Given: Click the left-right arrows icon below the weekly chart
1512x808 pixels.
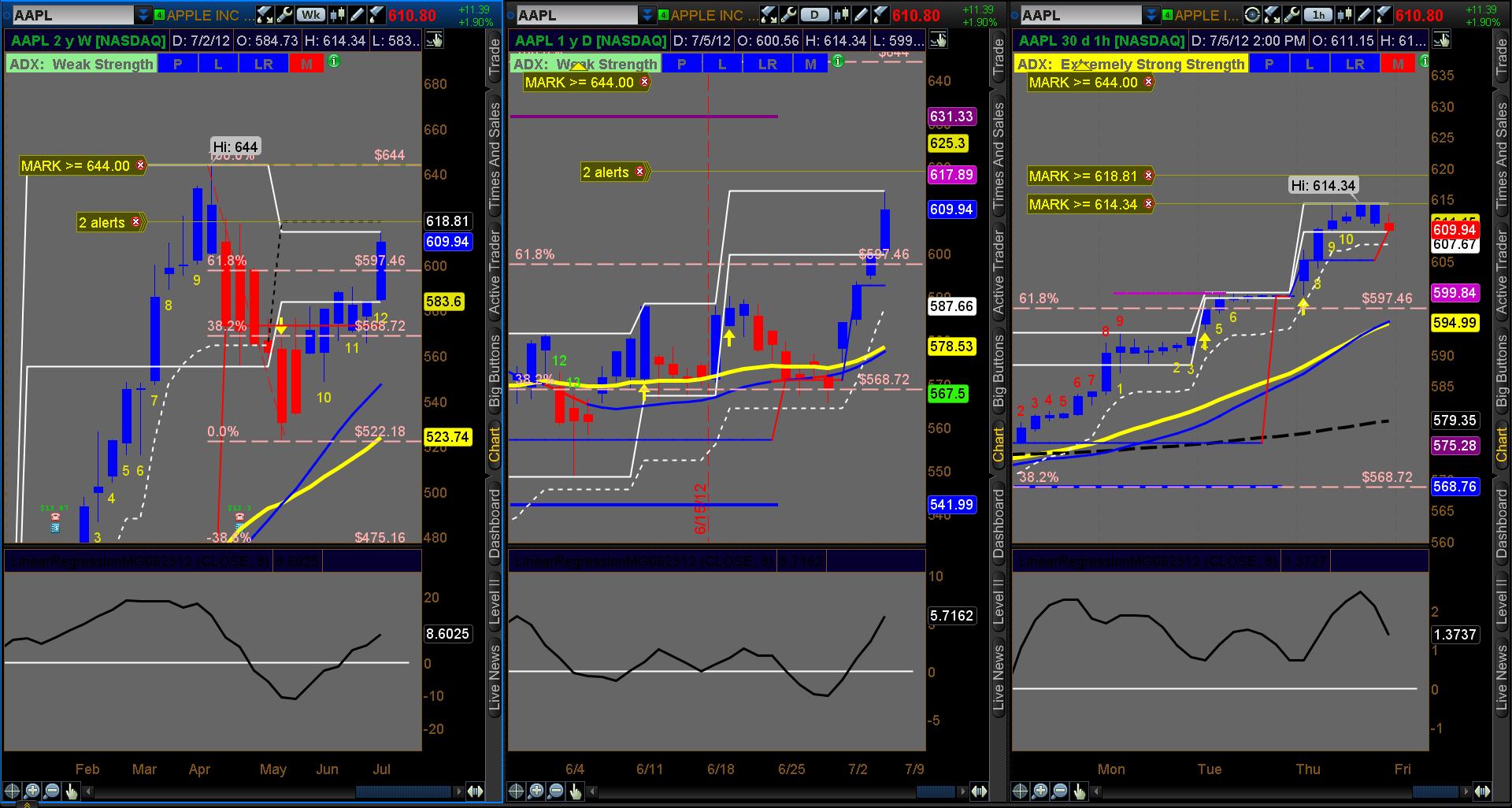Looking at the screenshot, I should coord(475,791).
